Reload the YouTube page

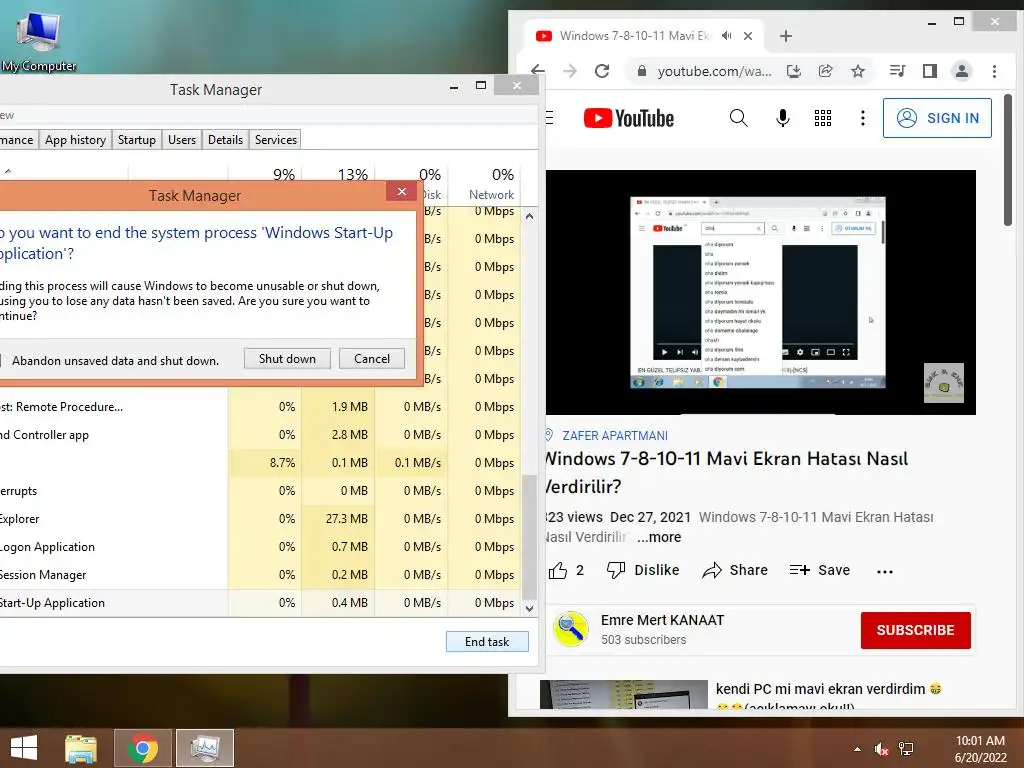[x=602, y=71]
